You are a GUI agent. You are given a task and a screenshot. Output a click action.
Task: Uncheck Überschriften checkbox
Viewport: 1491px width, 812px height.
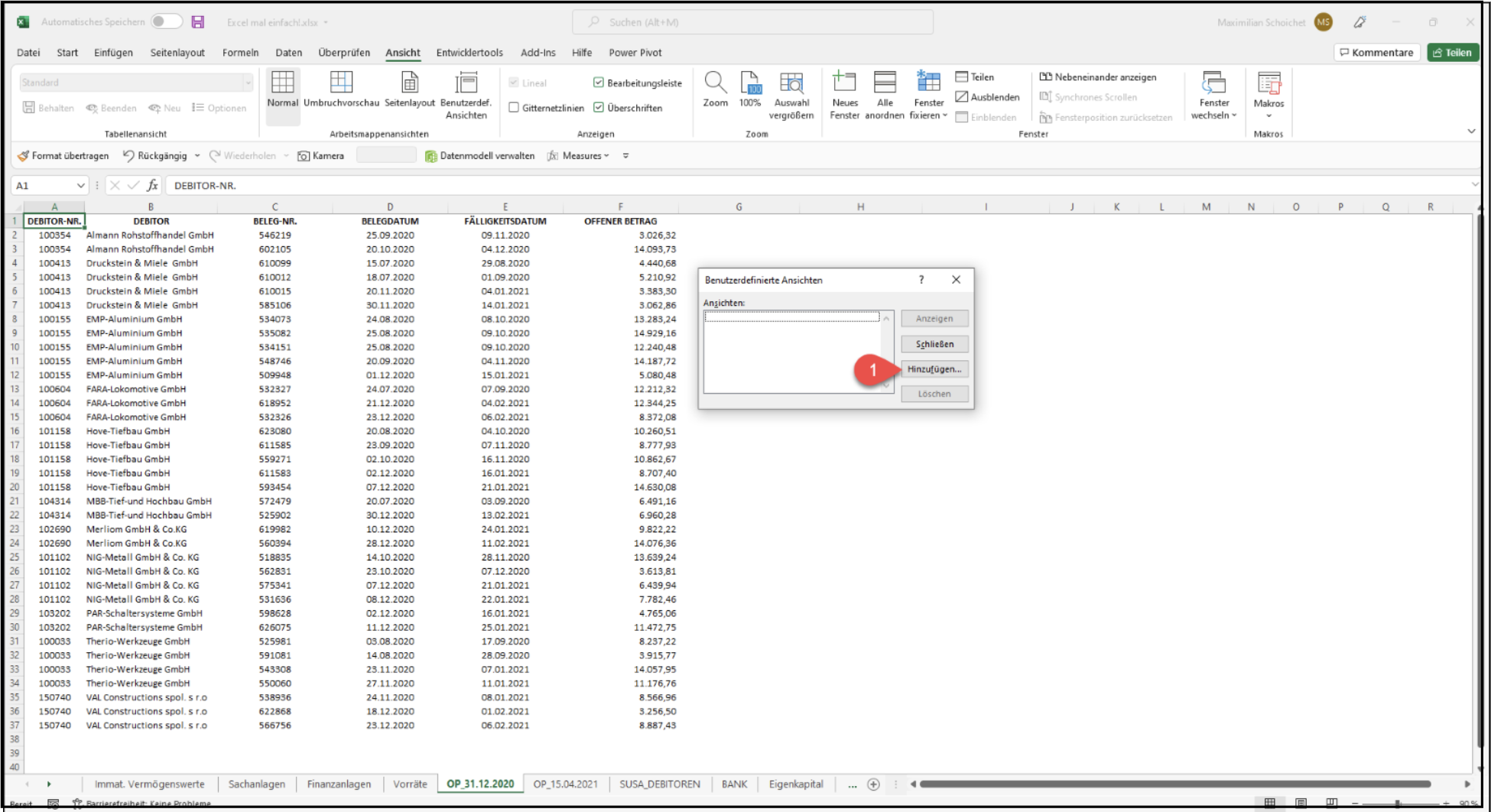(x=599, y=108)
